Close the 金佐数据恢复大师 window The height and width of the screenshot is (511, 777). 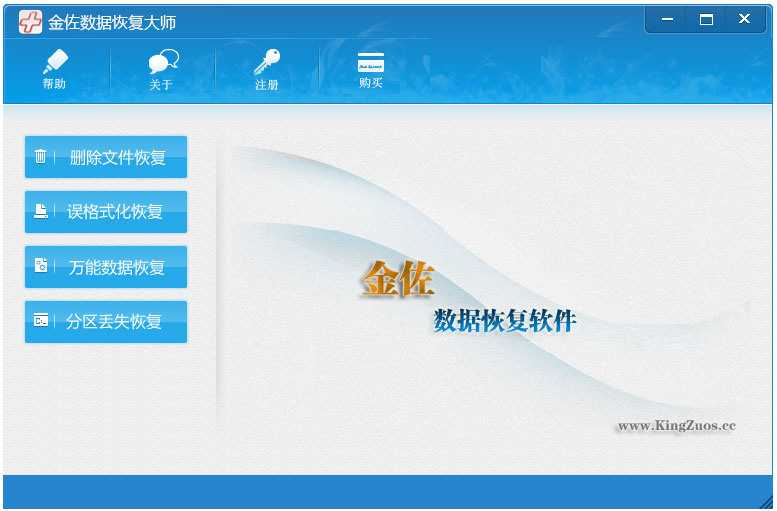coord(744,19)
